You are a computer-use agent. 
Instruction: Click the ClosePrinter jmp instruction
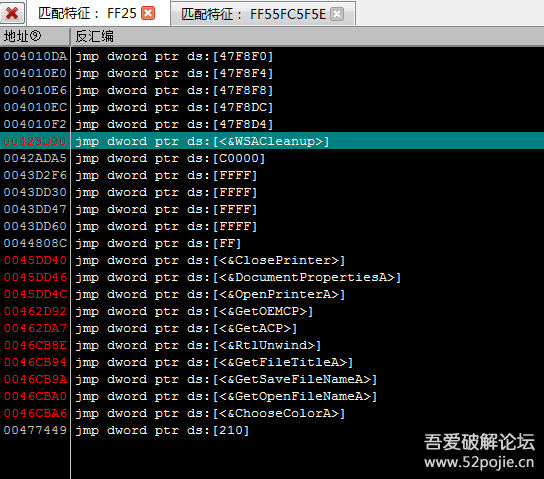tap(210, 260)
